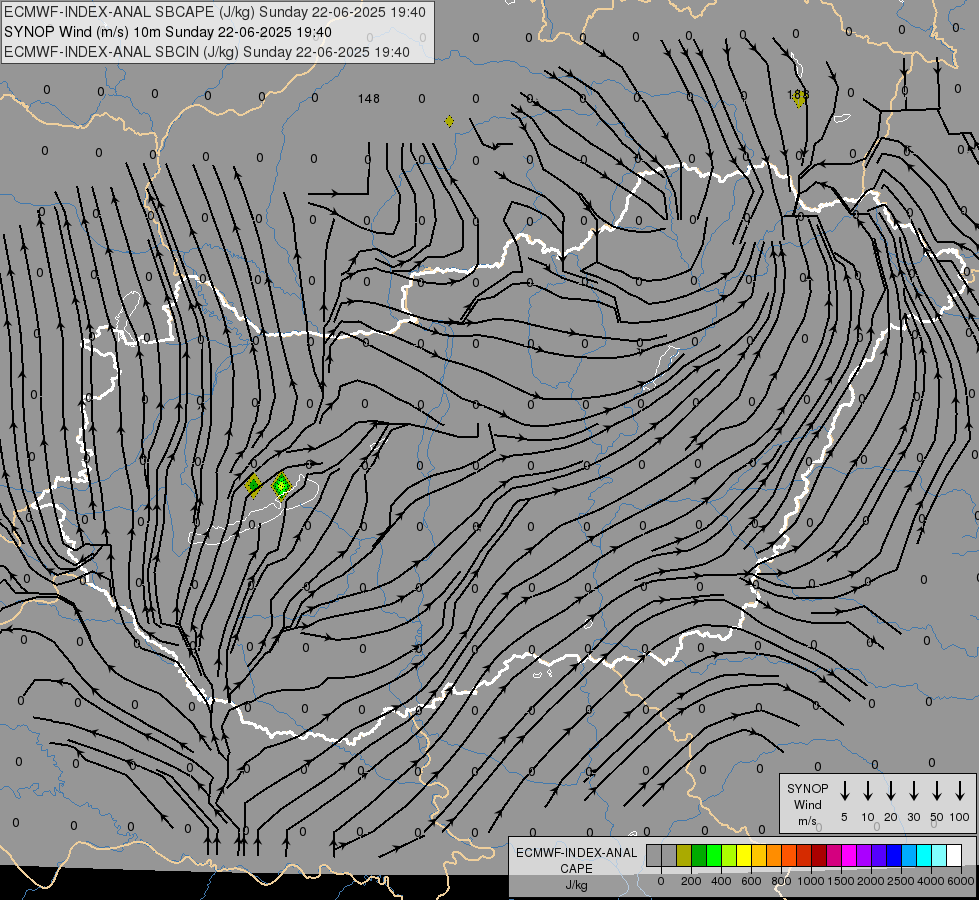Pick the purple swatch left of the 2000 tick
Image resolution: width=979 pixels, height=900 pixels.
pyautogui.click(x=864, y=855)
